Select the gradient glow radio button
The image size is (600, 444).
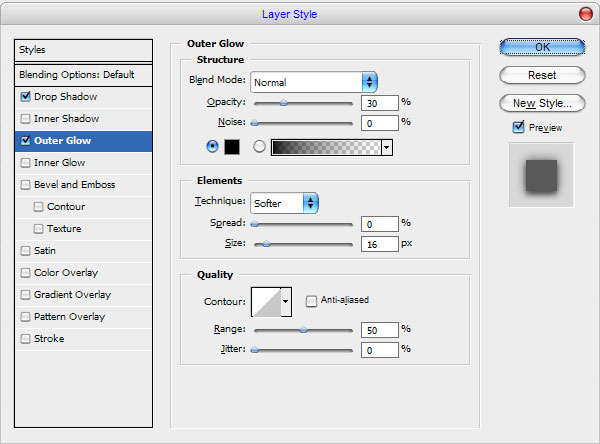pos(259,147)
